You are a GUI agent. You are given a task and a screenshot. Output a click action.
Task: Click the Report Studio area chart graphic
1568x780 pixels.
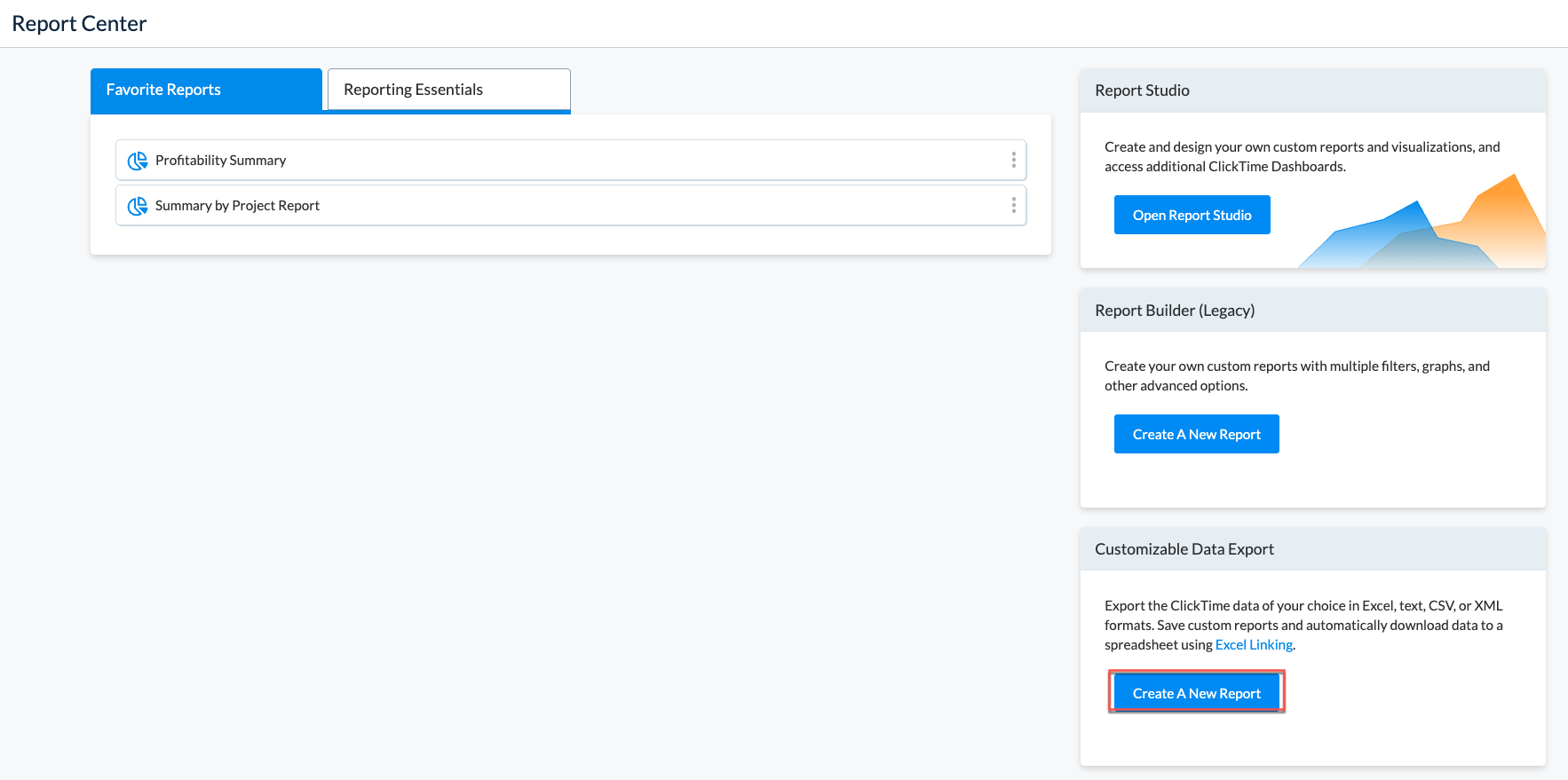pyautogui.click(x=1421, y=222)
